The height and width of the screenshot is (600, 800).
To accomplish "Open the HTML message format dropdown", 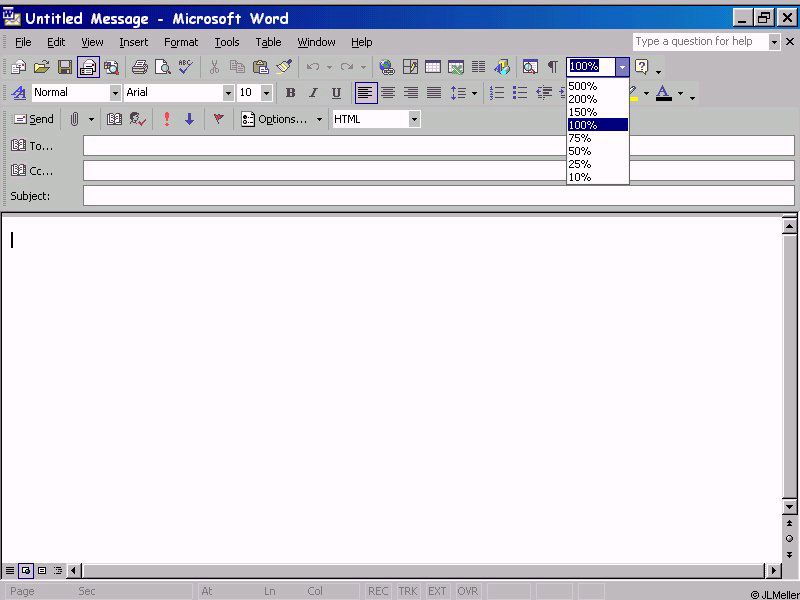I will (x=414, y=119).
